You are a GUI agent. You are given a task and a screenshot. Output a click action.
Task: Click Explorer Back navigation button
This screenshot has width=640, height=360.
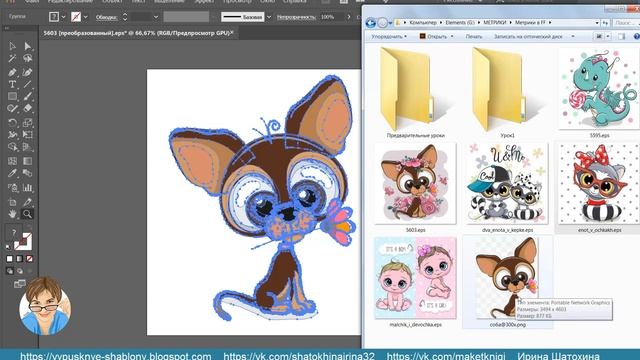click(x=371, y=23)
